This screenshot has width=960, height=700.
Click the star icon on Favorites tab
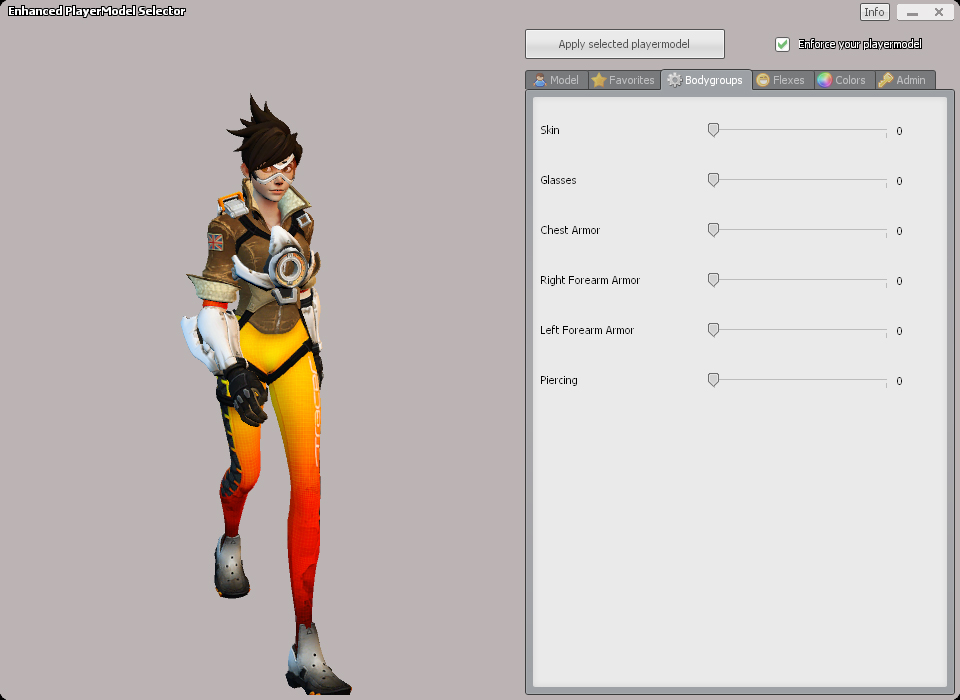coord(599,80)
